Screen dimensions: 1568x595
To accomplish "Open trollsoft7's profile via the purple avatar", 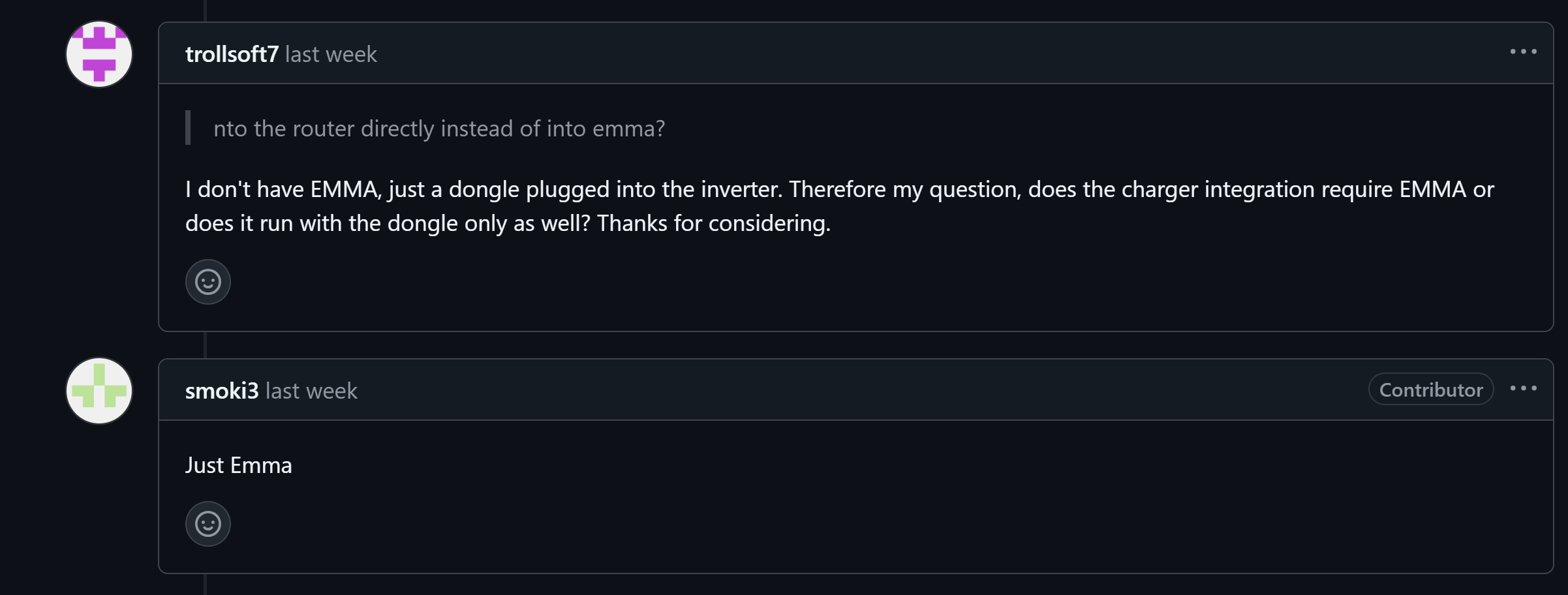I will [x=99, y=54].
